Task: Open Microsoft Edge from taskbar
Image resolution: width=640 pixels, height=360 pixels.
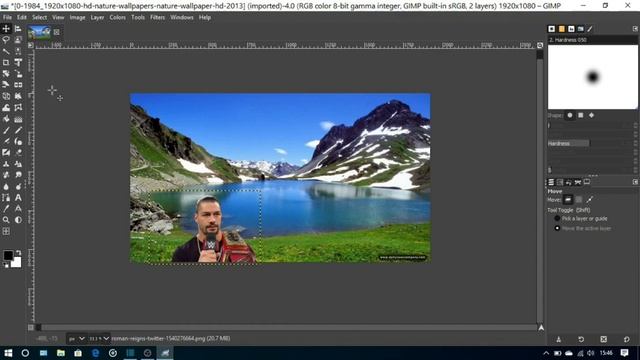Action: (96, 353)
